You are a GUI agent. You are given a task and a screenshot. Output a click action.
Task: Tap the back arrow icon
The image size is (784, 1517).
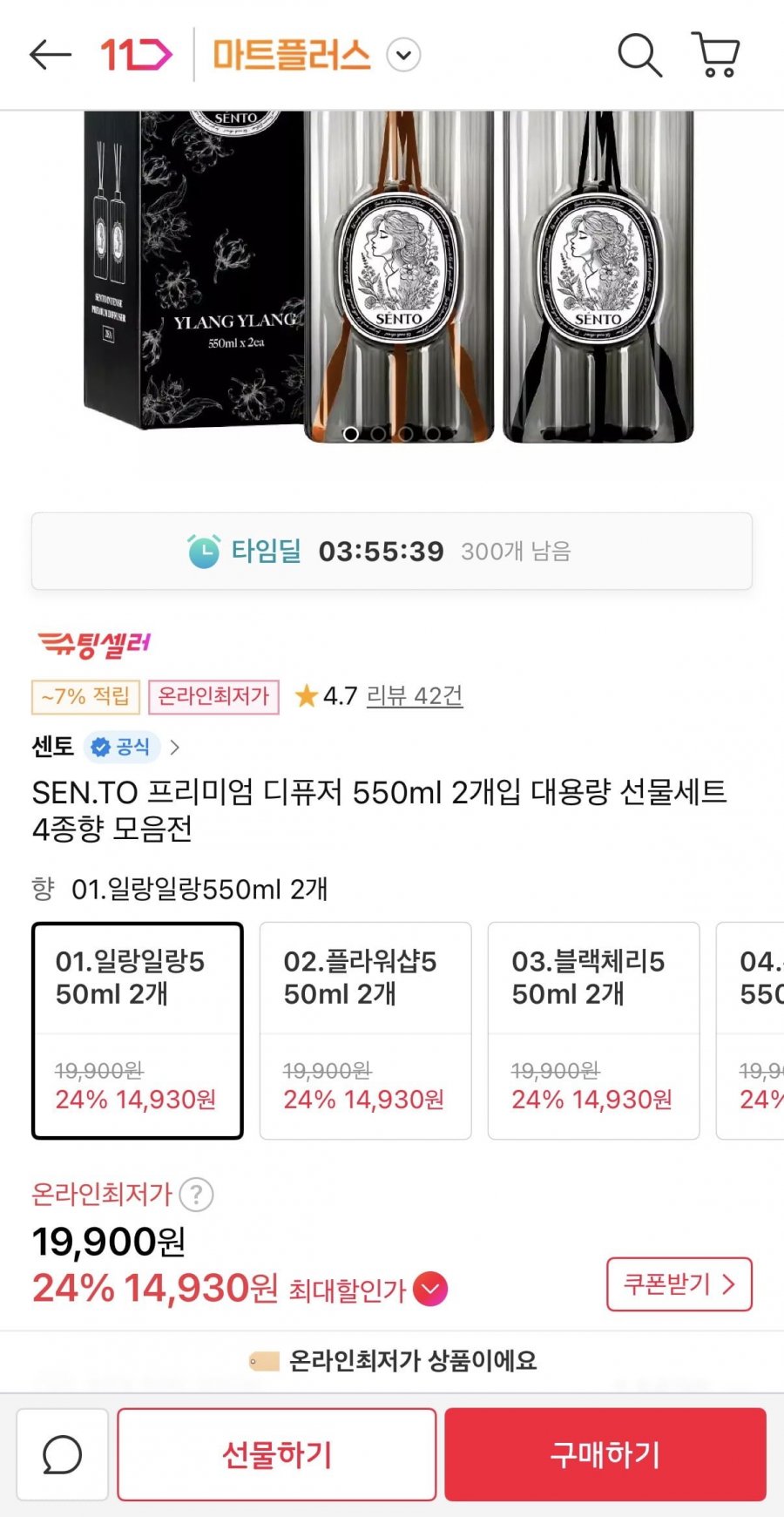coord(50,55)
